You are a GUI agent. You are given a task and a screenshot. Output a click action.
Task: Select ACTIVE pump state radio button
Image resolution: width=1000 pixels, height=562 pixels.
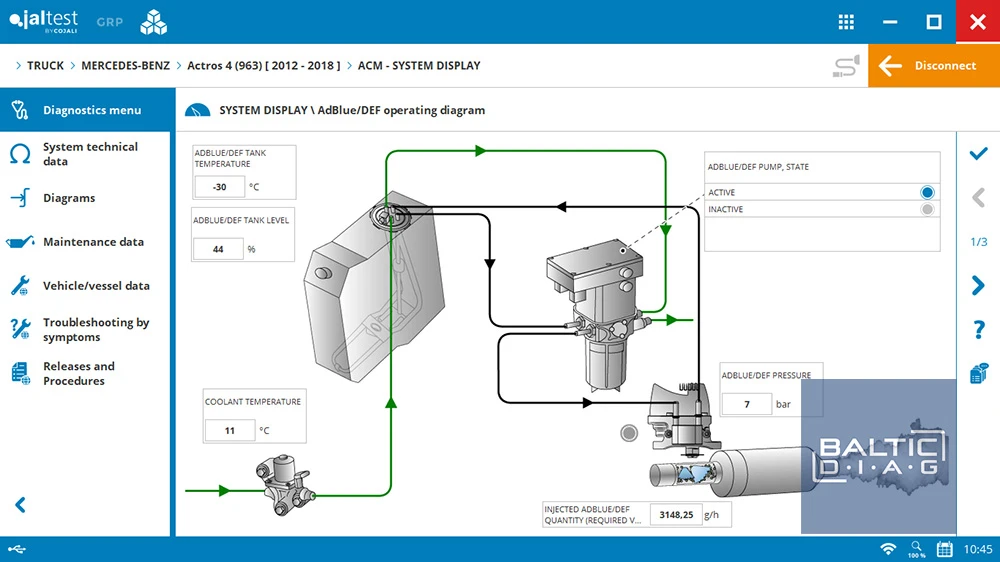pos(927,192)
